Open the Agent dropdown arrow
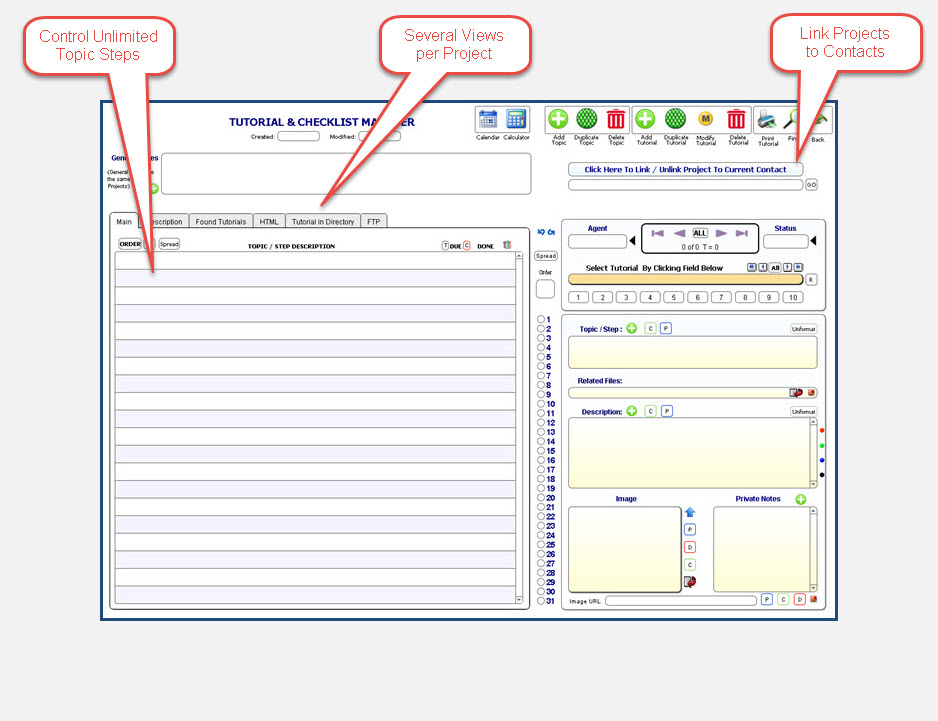The width and height of the screenshot is (938, 721). [x=632, y=241]
